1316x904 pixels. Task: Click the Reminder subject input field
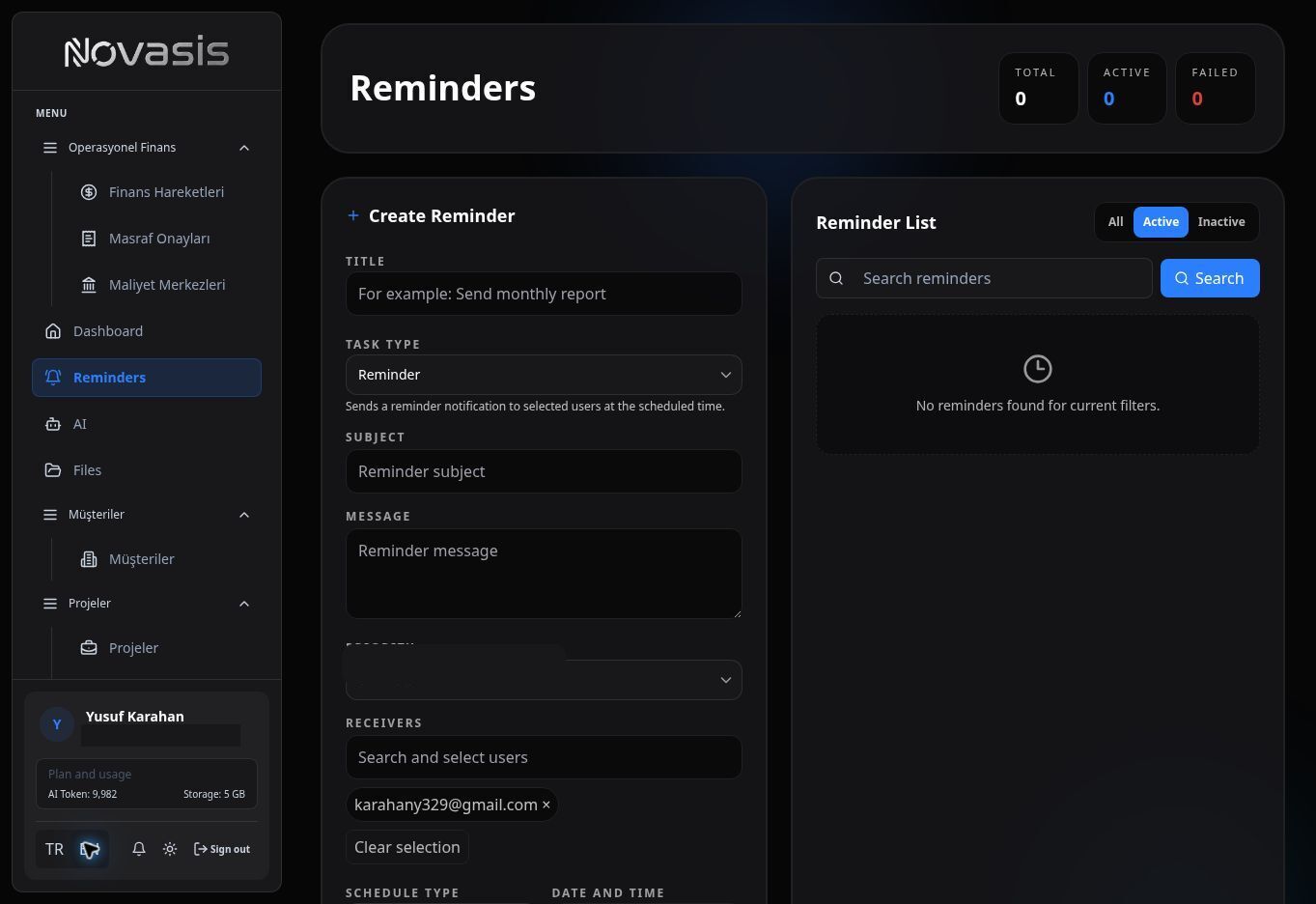click(544, 471)
